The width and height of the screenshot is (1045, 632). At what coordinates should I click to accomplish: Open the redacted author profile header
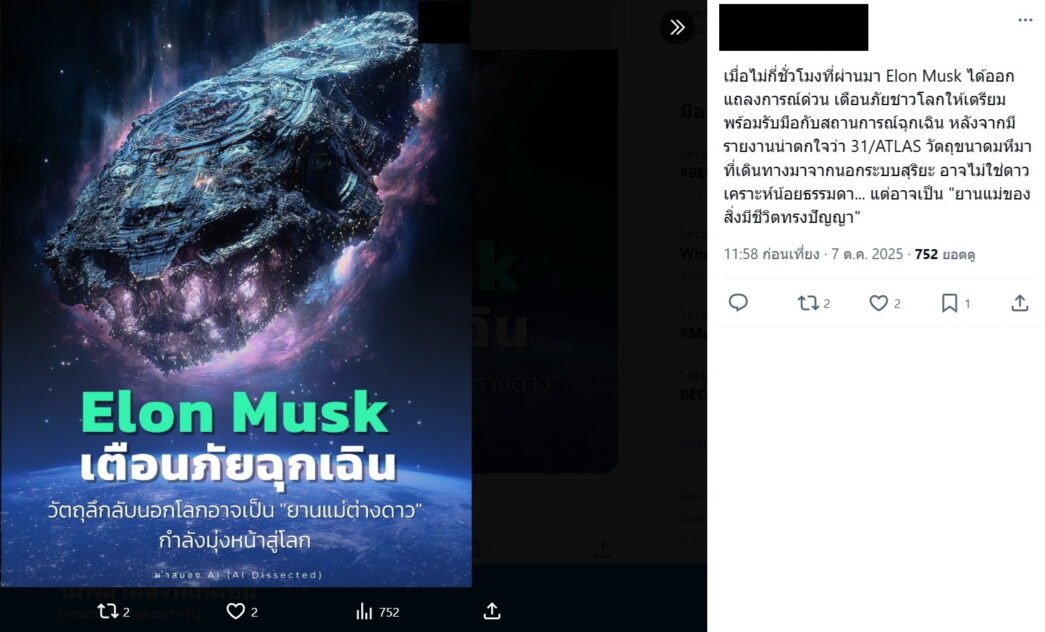tap(793, 27)
